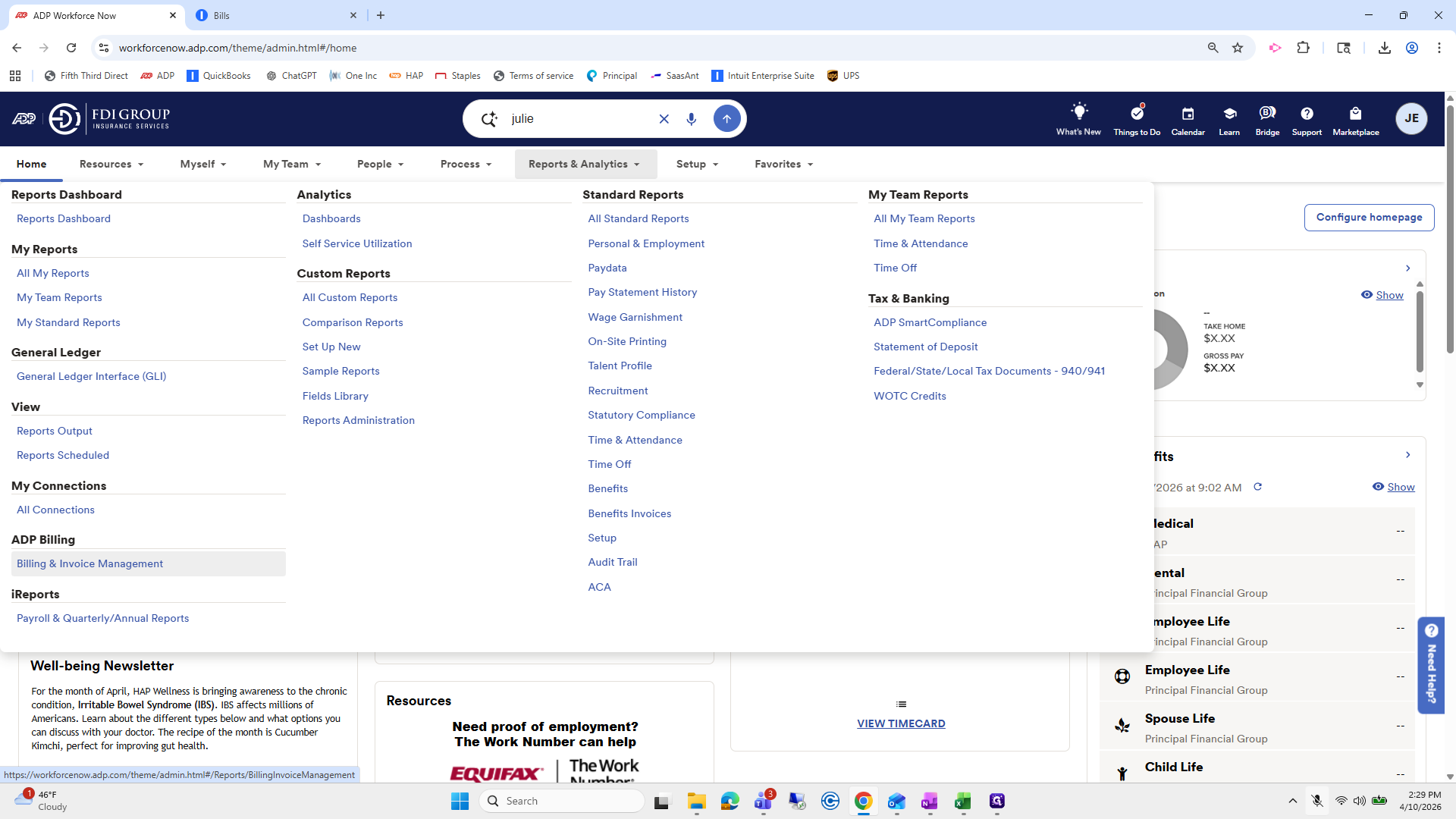This screenshot has height=819, width=1456.
Task: Click the search field containing julie
Action: pyautogui.click(x=579, y=119)
